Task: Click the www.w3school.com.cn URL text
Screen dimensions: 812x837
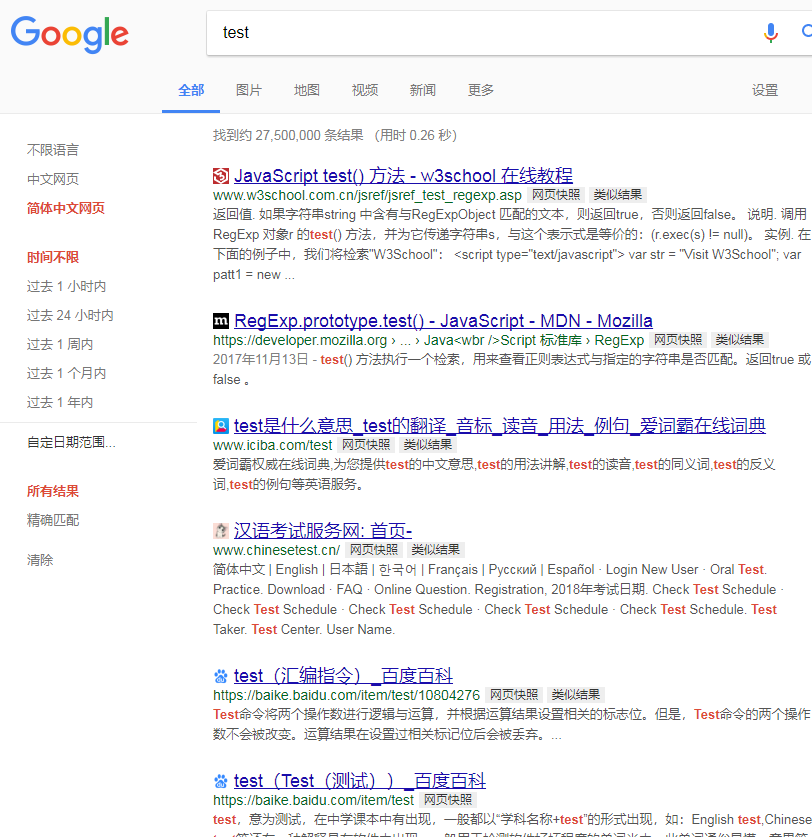Action: point(367,195)
